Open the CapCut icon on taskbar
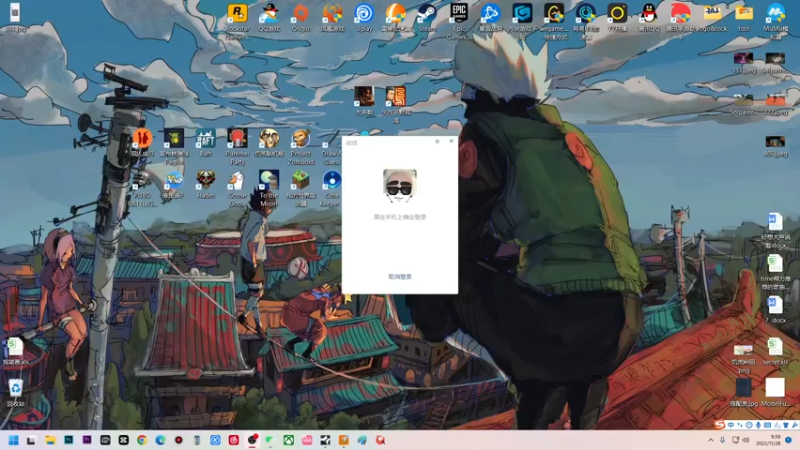800x450 pixels. pos(123,440)
